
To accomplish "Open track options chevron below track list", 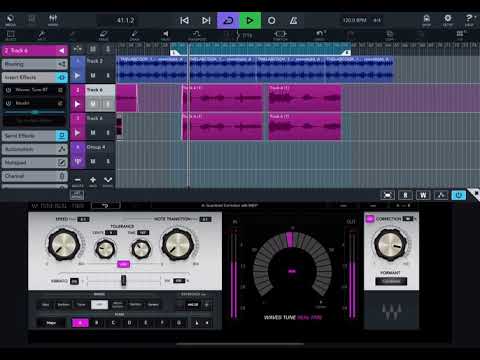I will [108, 180].
